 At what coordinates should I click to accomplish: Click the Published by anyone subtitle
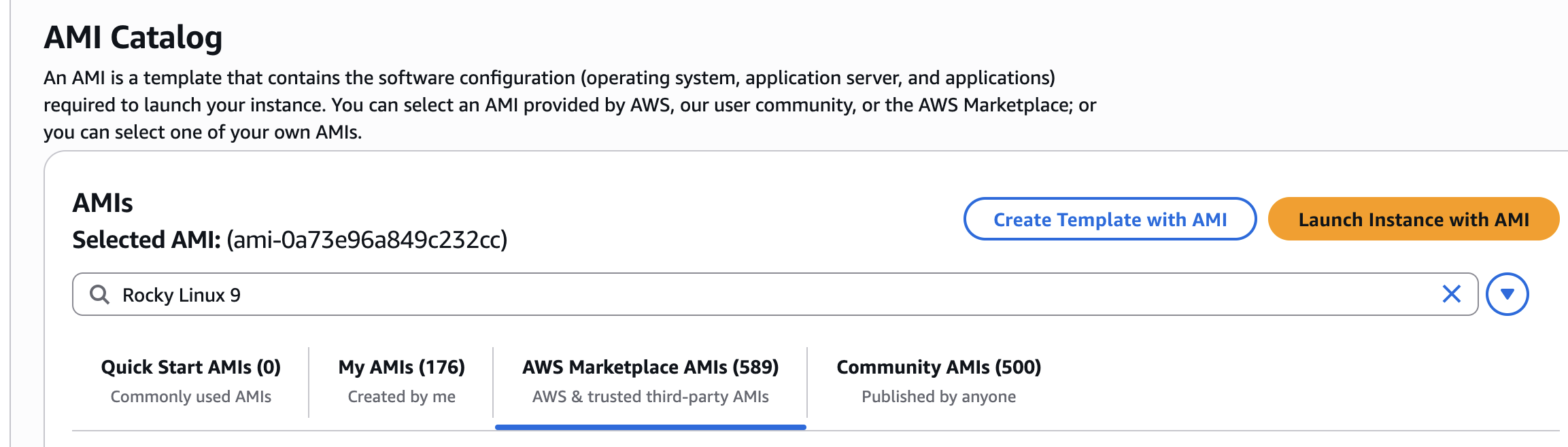click(x=938, y=397)
